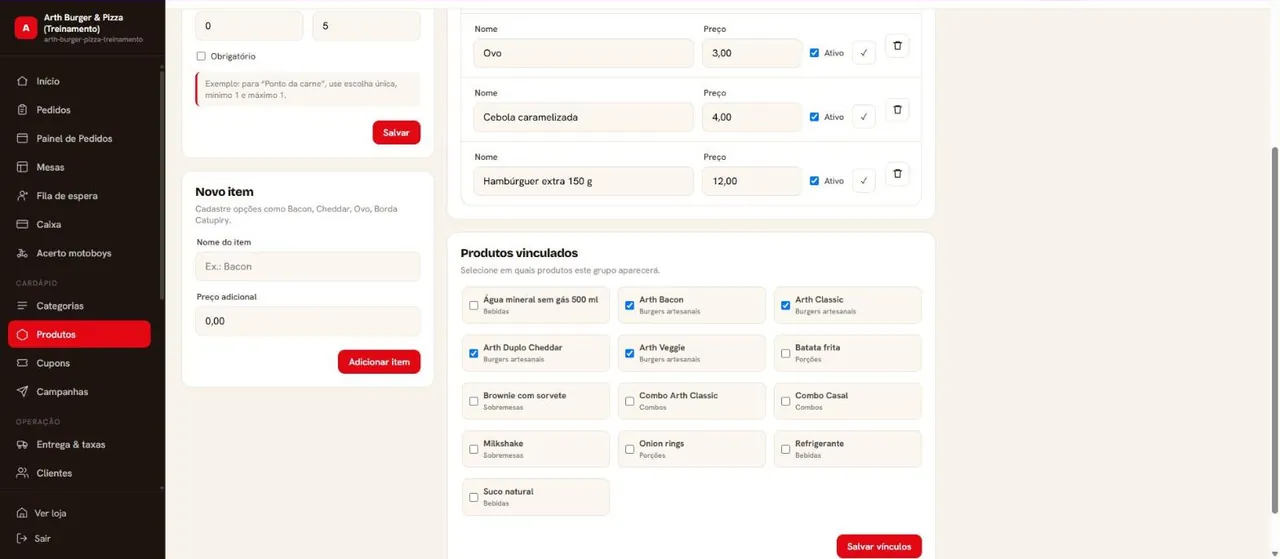Click the price field showing 12,00
Image resolution: width=1280 pixels, height=559 pixels.
click(751, 181)
